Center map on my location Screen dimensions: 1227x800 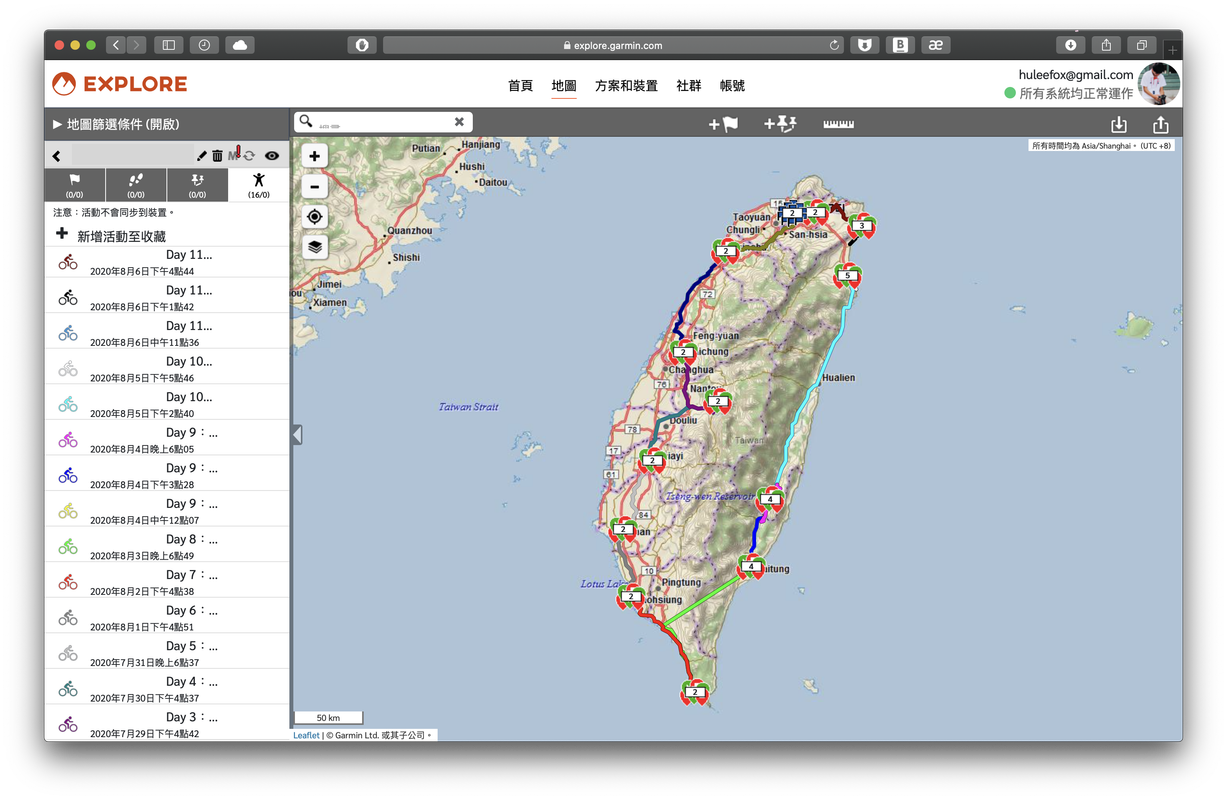tap(315, 217)
